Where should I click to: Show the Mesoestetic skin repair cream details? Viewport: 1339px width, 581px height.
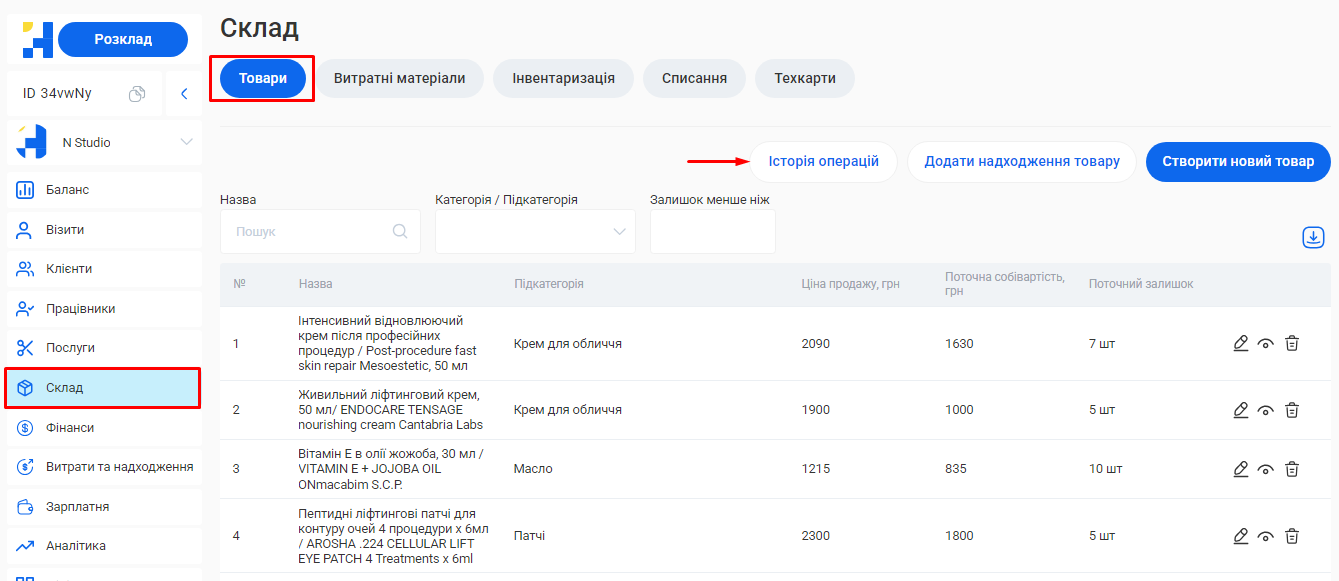tap(1265, 343)
